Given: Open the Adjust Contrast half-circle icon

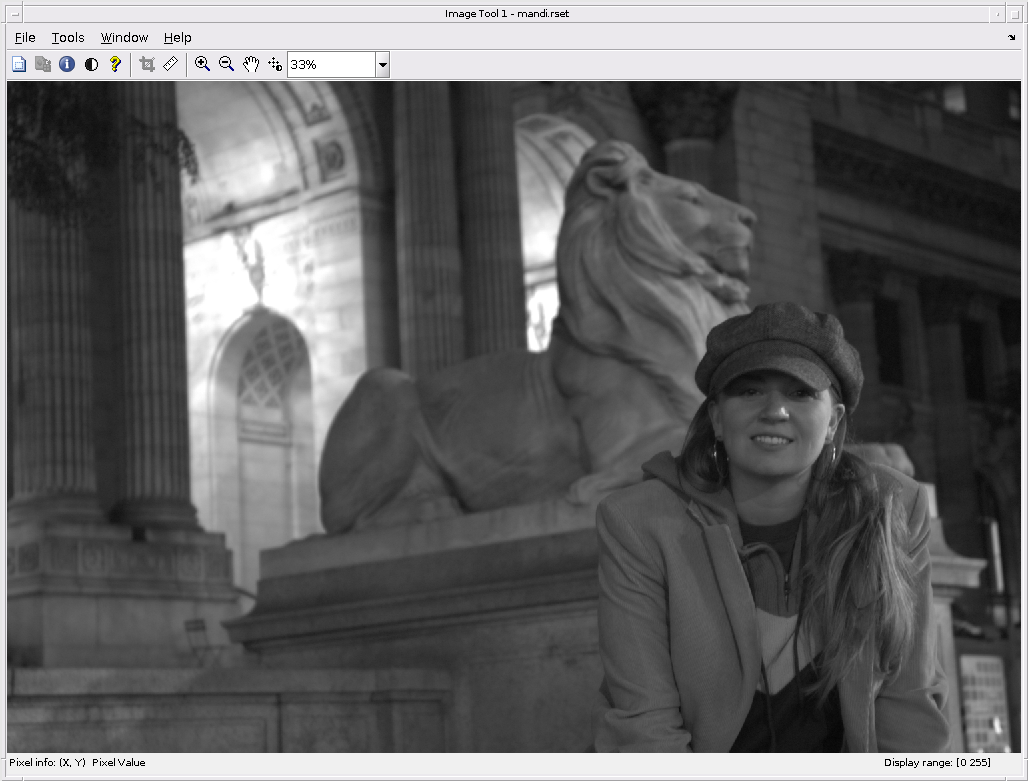Looking at the screenshot, I should [91, 64].
